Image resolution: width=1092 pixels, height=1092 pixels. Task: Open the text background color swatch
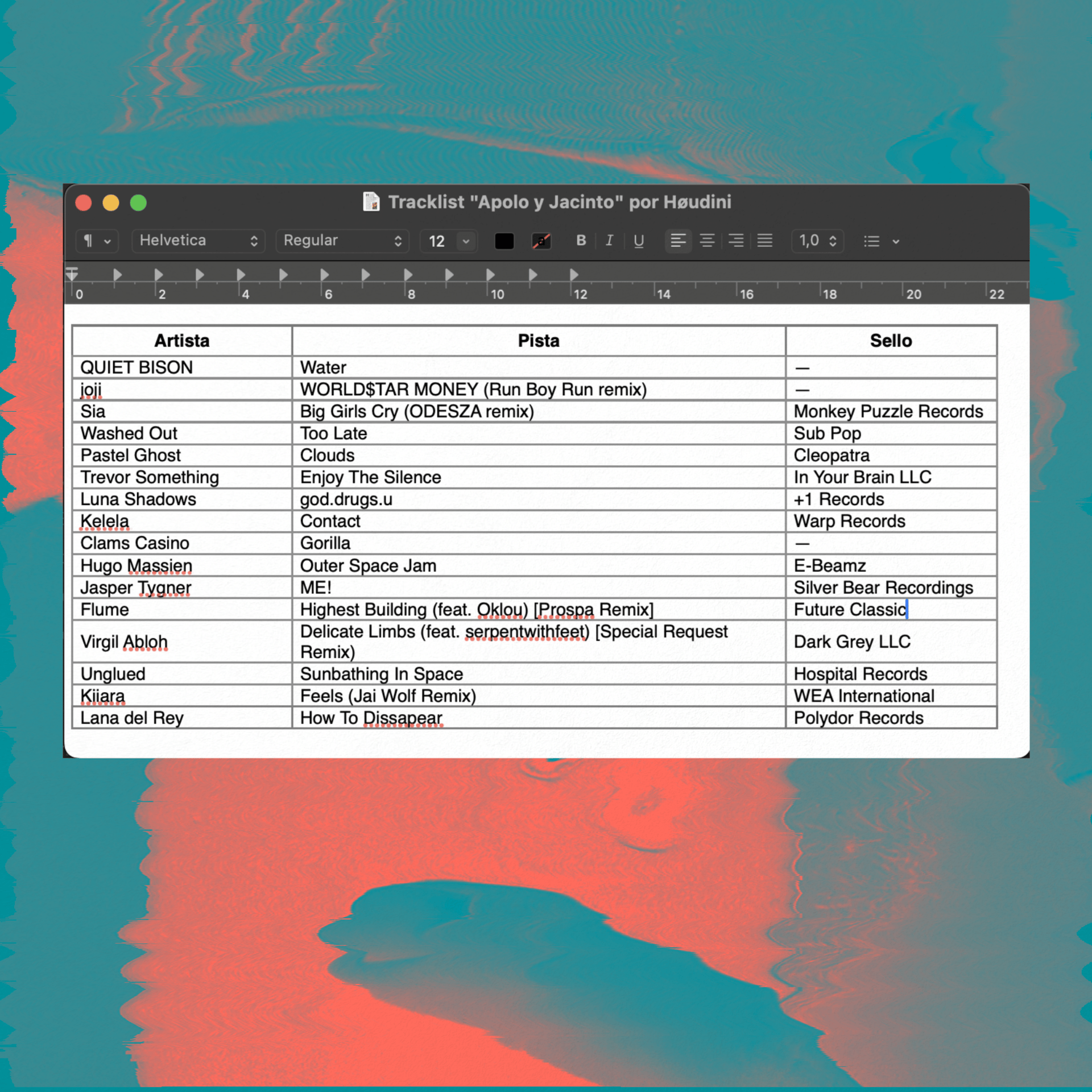tap(541, 241)
